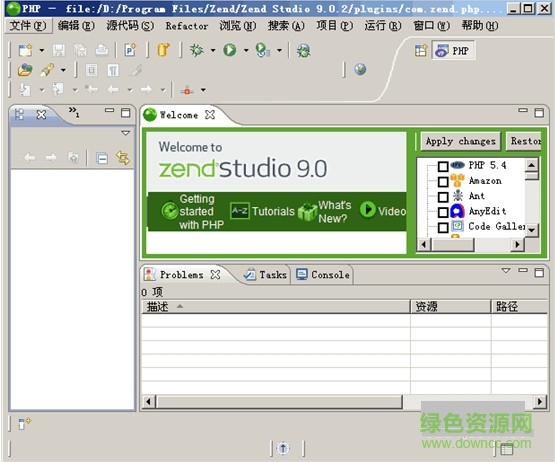This screenshot has height=462, width=555.
Task: Click the Fast View icon in the status bar
Action: (x=24, y=423)
